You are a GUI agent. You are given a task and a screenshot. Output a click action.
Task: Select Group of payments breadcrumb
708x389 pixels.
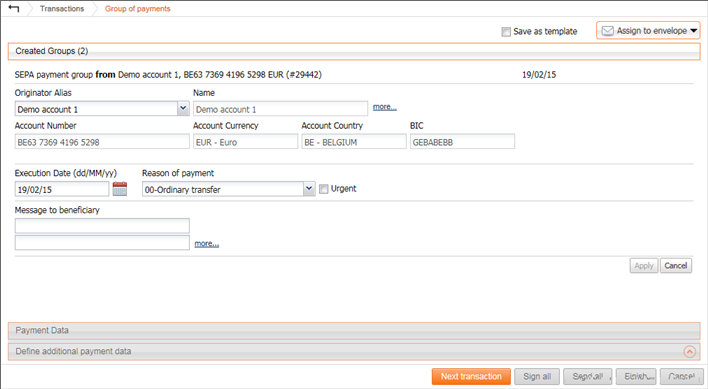138,9
